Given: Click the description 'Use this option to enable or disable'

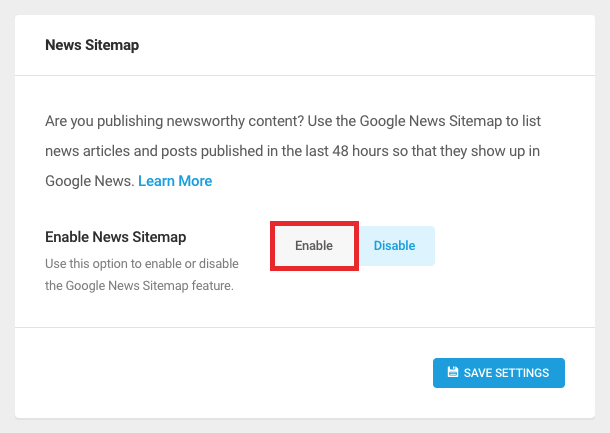Looking at the screenshot, I should (x=142, y=263).
